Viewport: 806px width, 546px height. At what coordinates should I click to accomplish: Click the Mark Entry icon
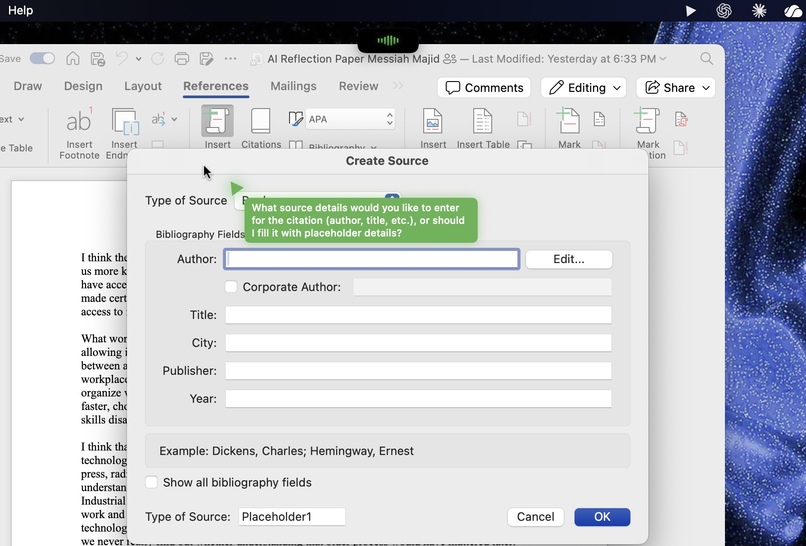point(569,121)
